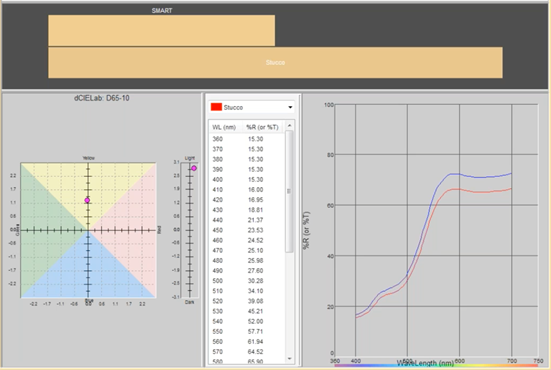Screen dimensions: 551x370
Task: Click the 45.21 reflectance value
Action: tap(255, 311)
